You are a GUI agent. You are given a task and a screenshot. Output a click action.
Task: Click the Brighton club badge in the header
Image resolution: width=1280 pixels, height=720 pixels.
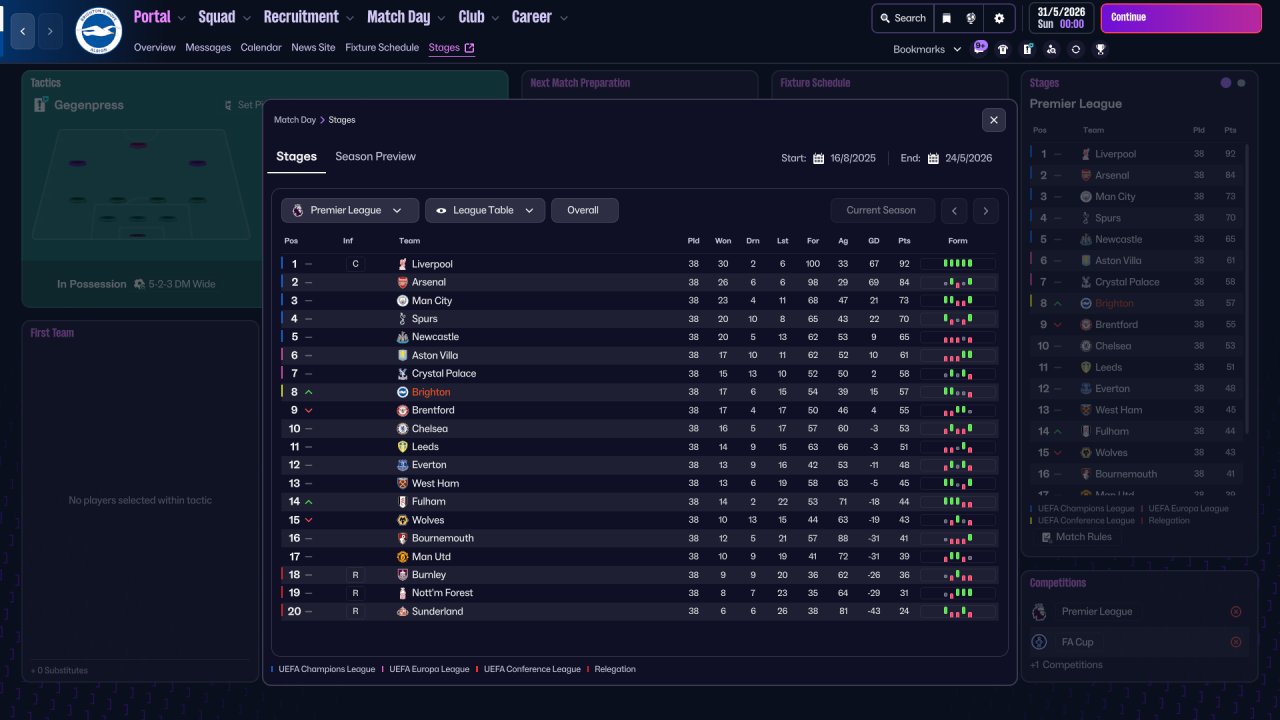pyautogui.click(x=98, y=31)
